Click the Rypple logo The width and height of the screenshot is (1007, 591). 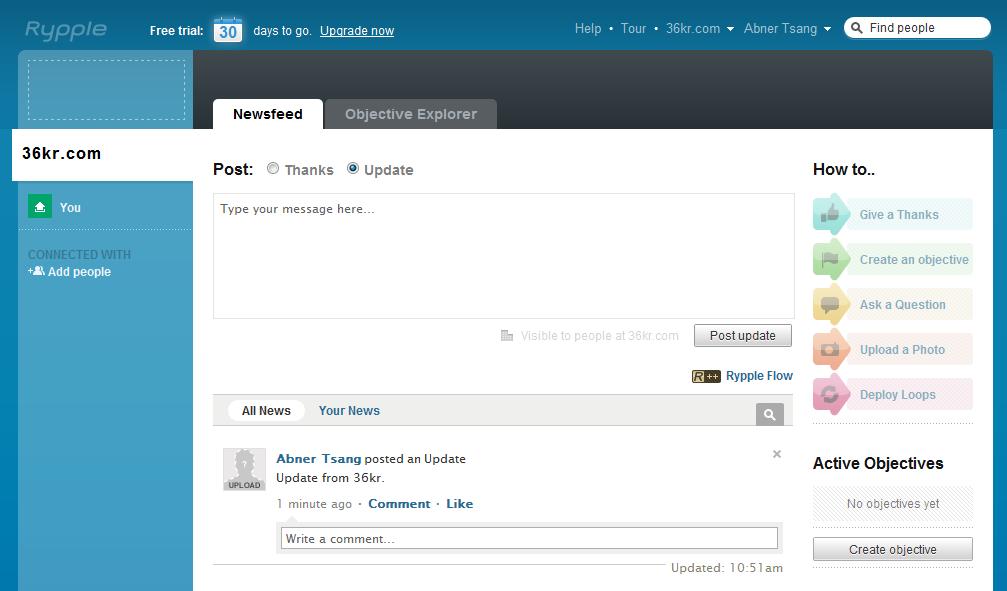pyautogui.click(x=66, y=30)
